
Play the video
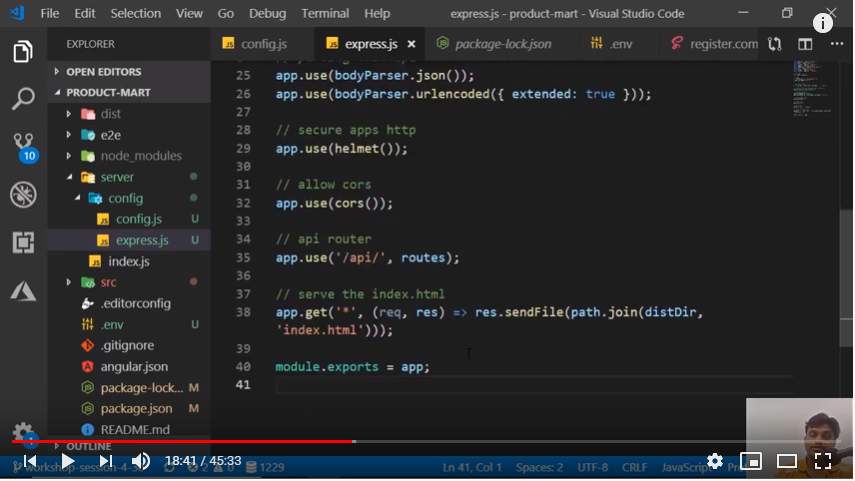(x=67, y=461)
